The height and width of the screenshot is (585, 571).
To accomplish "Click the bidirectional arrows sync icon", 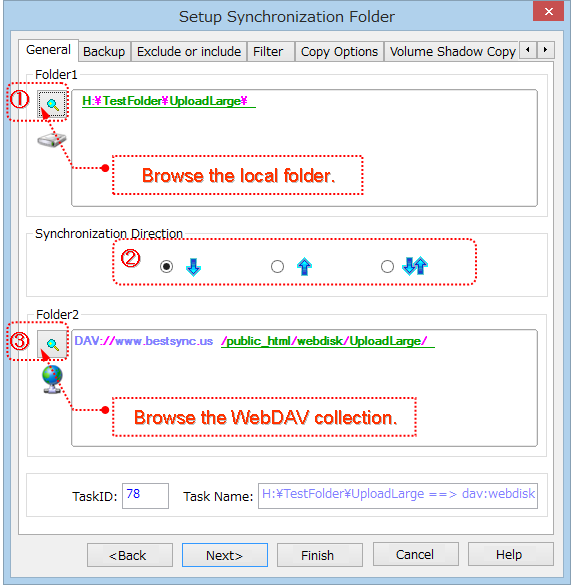I will click(x=415, y=266).
